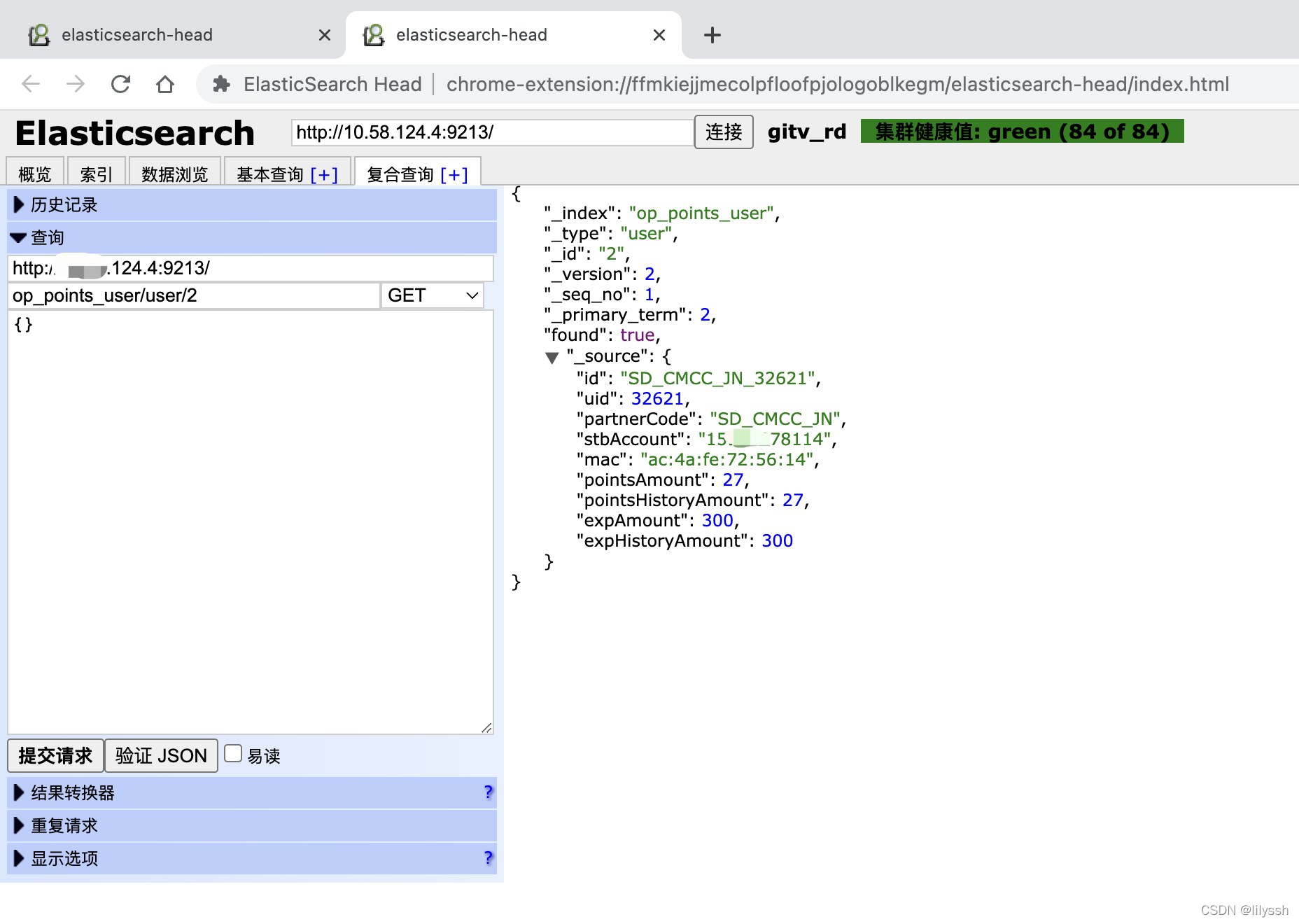The width and height of the screenshot is (1299, 924).
Task: Click the active tab's elasticsearch favicon
Action: tap(374, 35)
